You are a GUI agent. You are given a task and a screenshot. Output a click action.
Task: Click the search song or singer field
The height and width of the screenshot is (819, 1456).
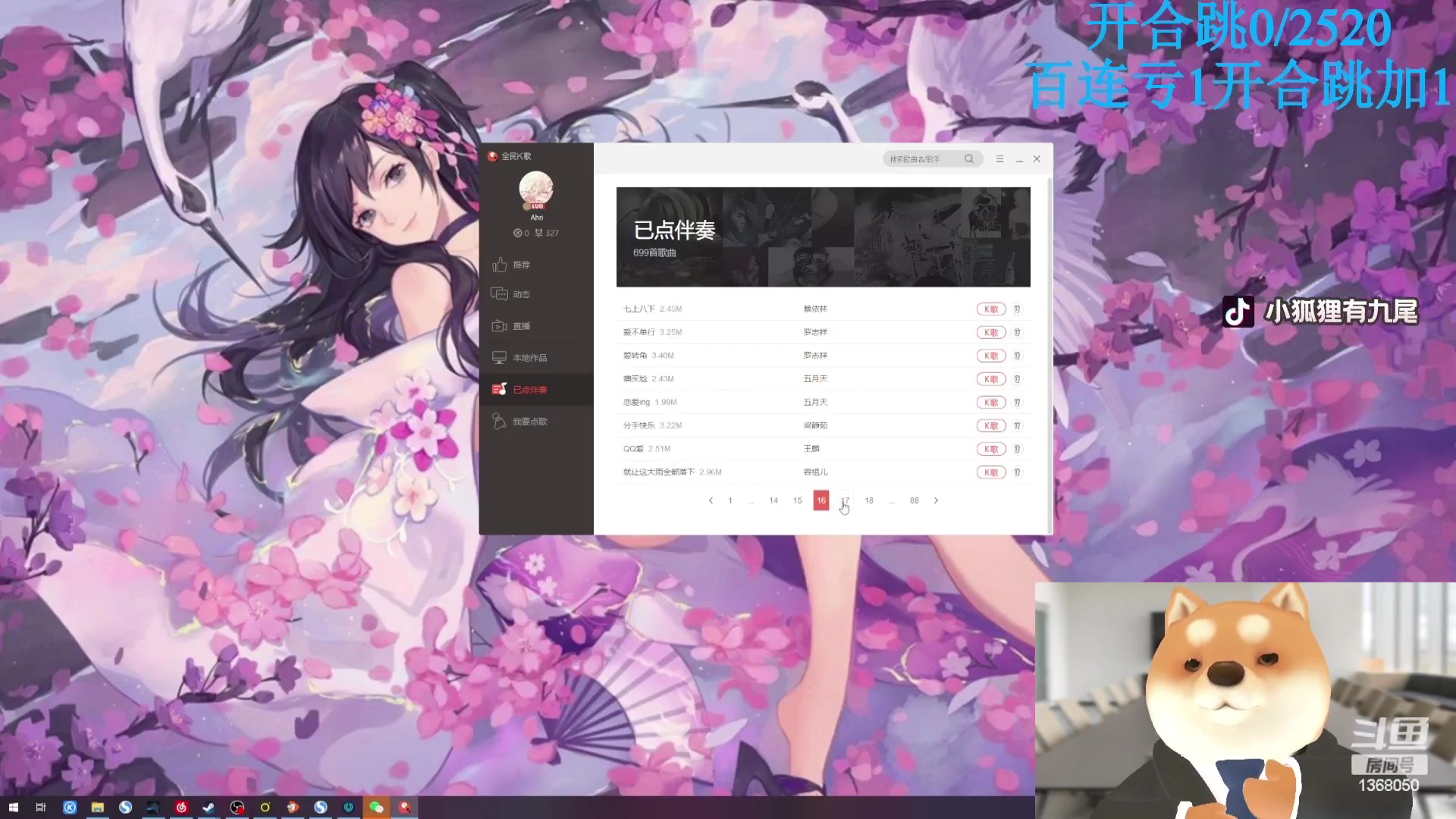pyautogui.click(x=924, y=159)
